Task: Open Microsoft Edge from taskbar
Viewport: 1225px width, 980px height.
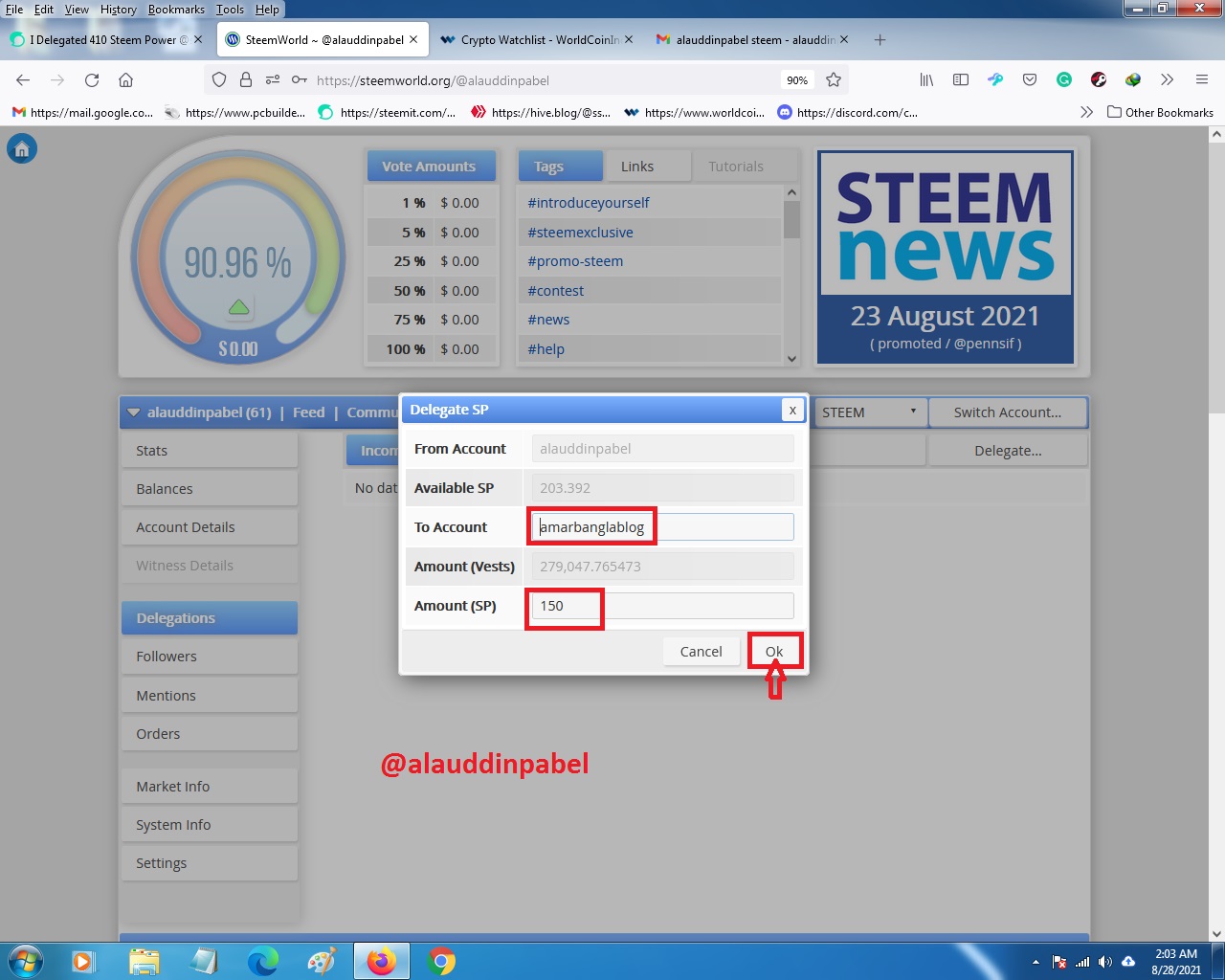Action: pos(262,961)
